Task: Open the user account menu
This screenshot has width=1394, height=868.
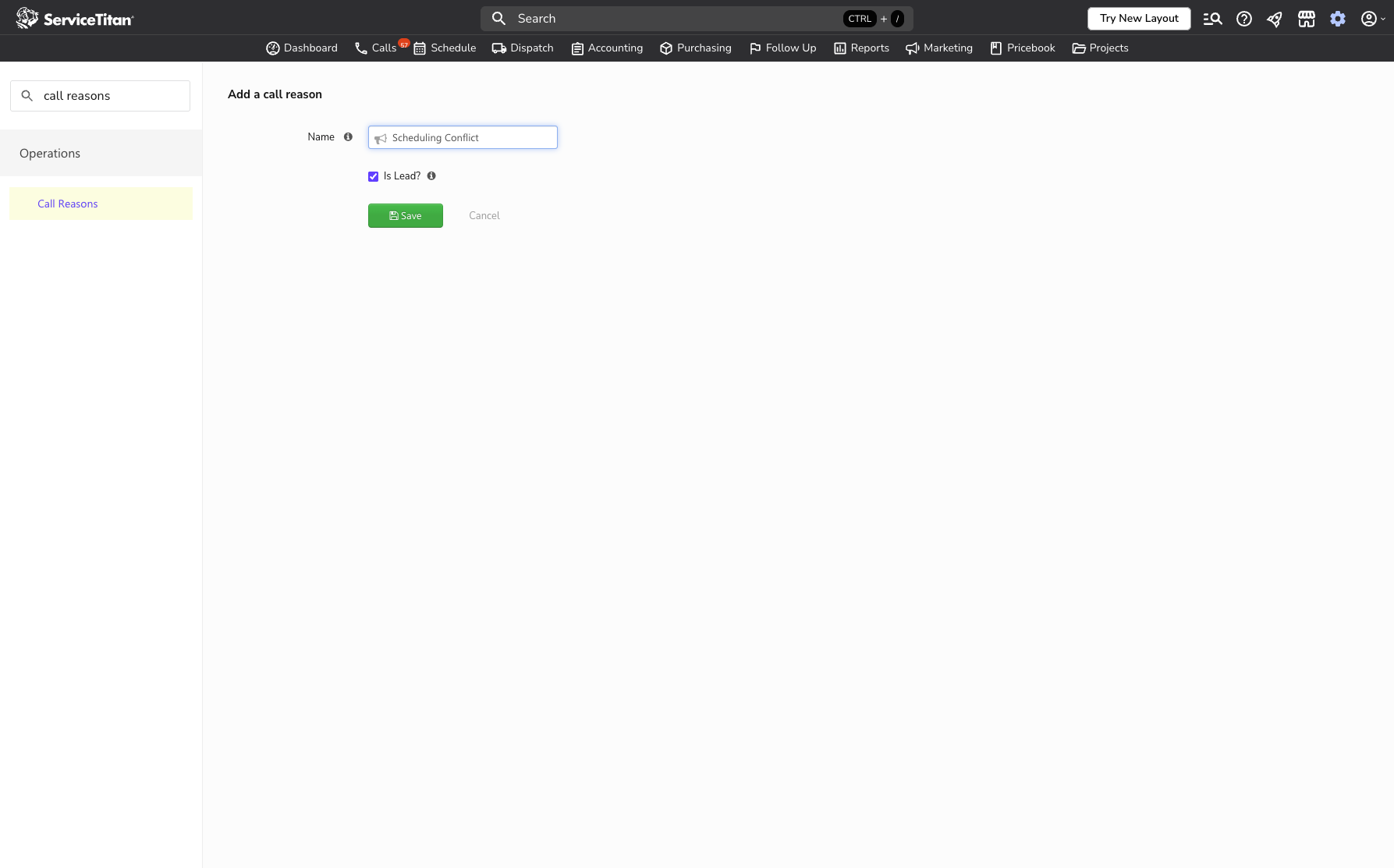Action: pyautogui.click(x=1373, y=19)
